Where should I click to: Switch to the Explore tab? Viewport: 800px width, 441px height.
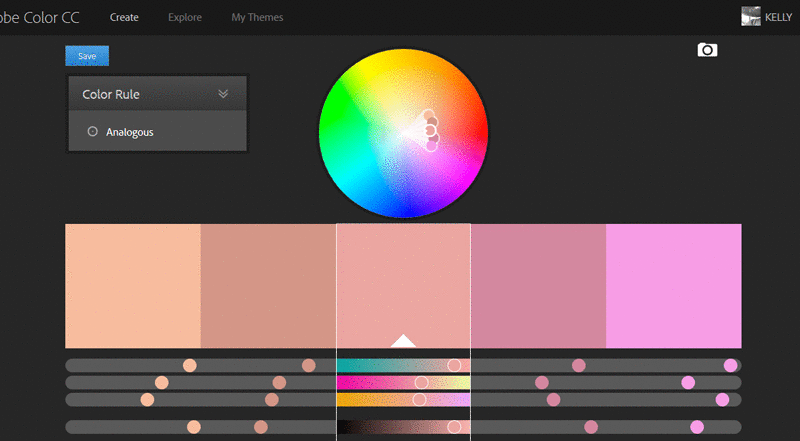[185, 17]
